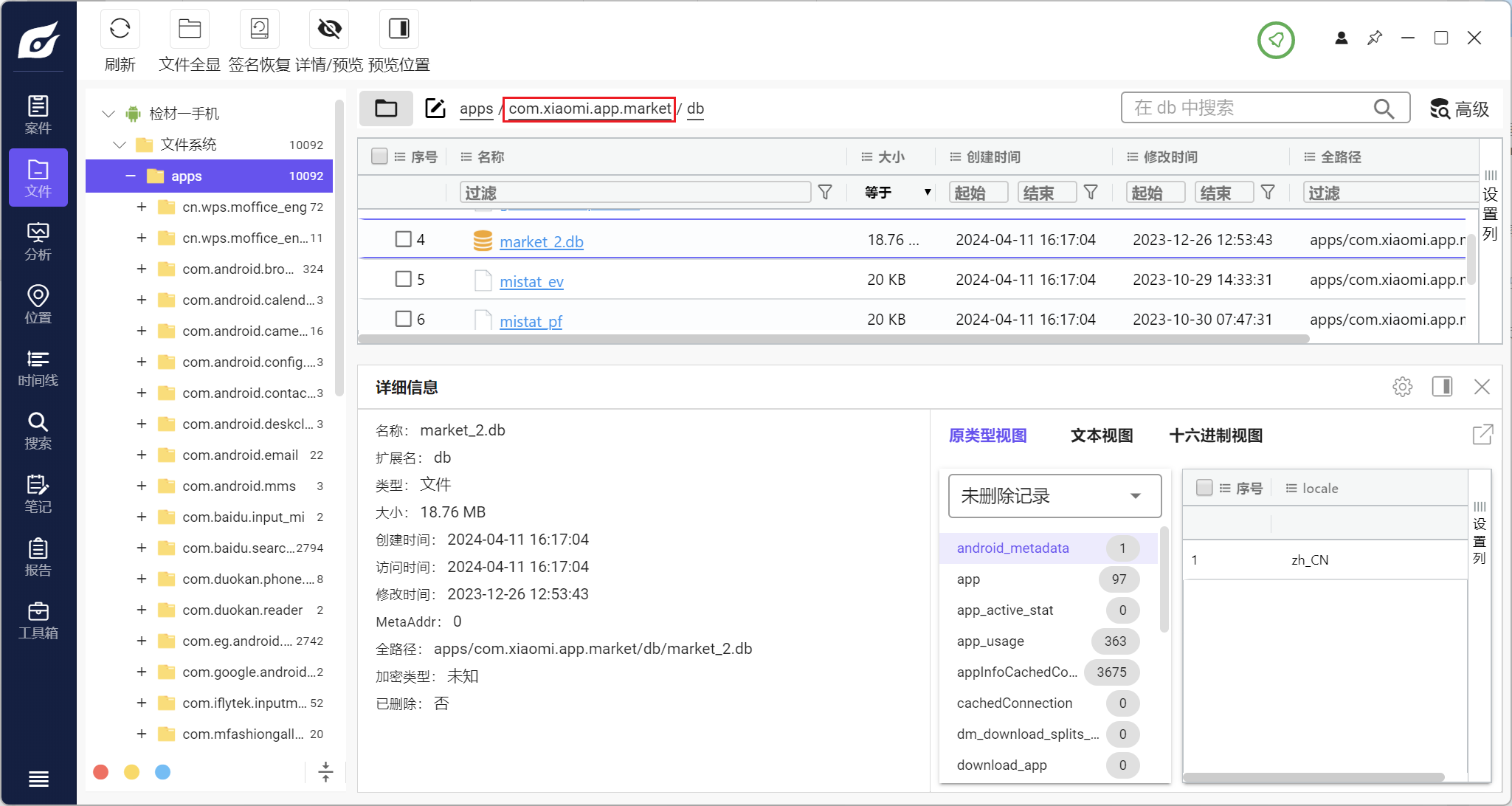Image resolution: width=1512 pixels, height=806 pixels.
Task: Click the yellow color tag dot
Action: coord(132,772)
